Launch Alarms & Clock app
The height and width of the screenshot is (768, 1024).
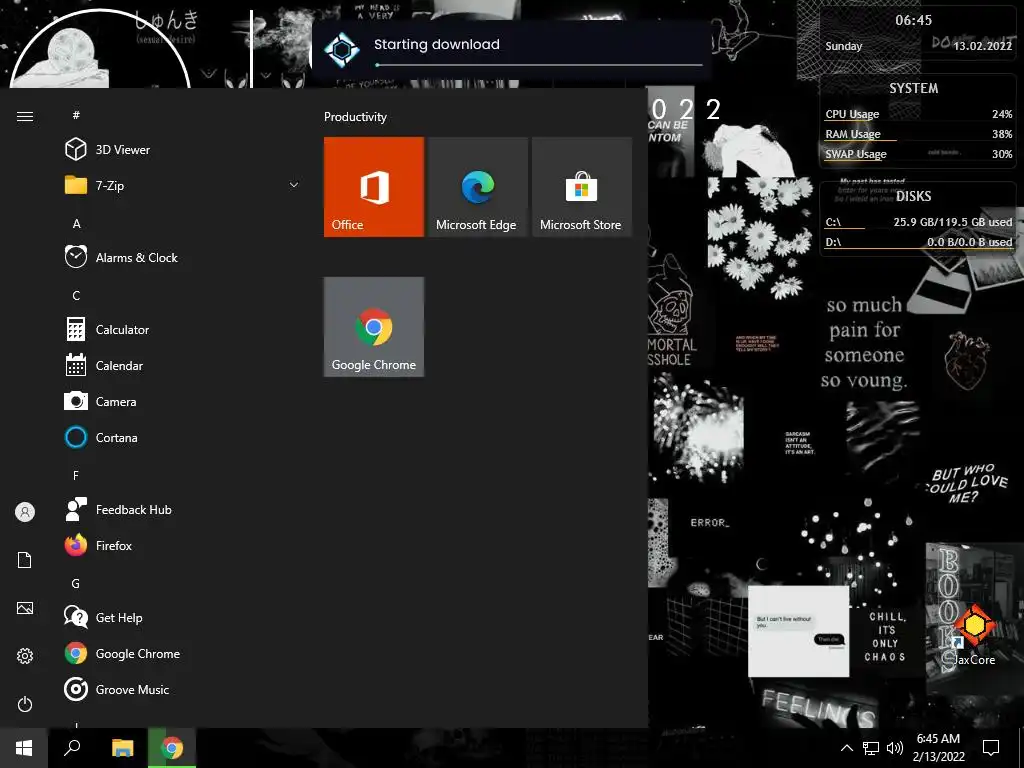182,257
